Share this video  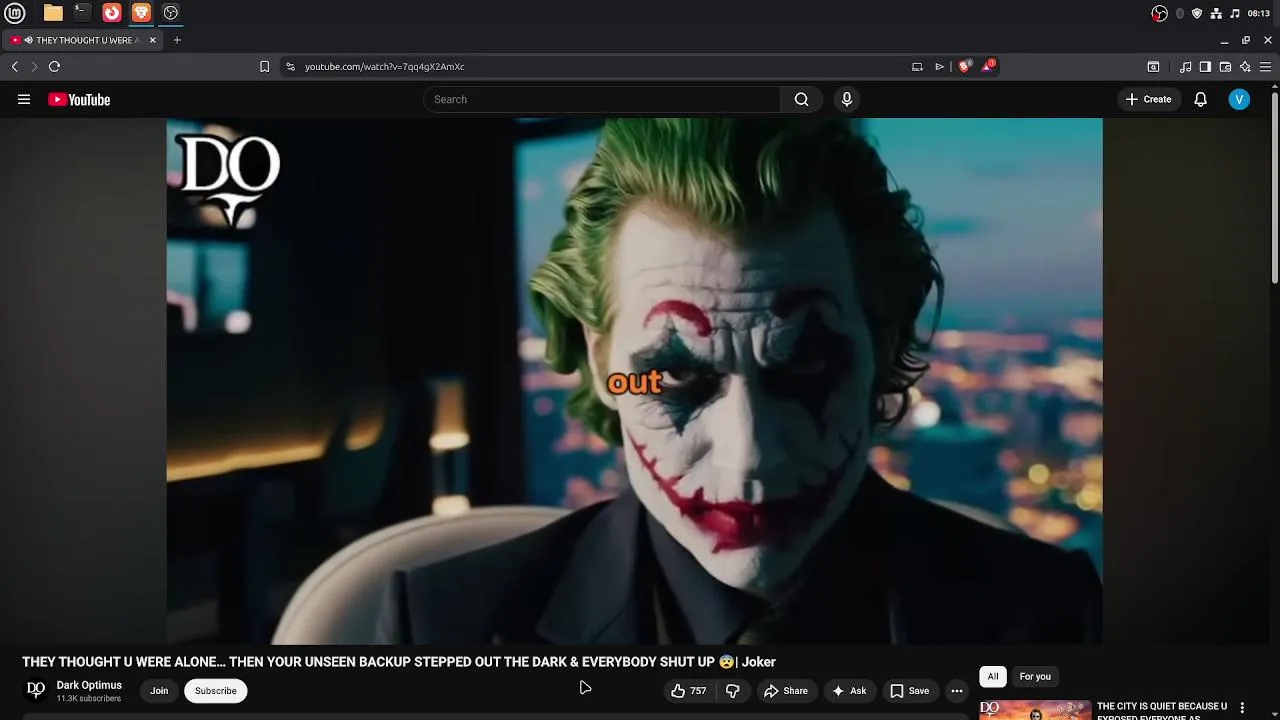(x=785, y=691)
